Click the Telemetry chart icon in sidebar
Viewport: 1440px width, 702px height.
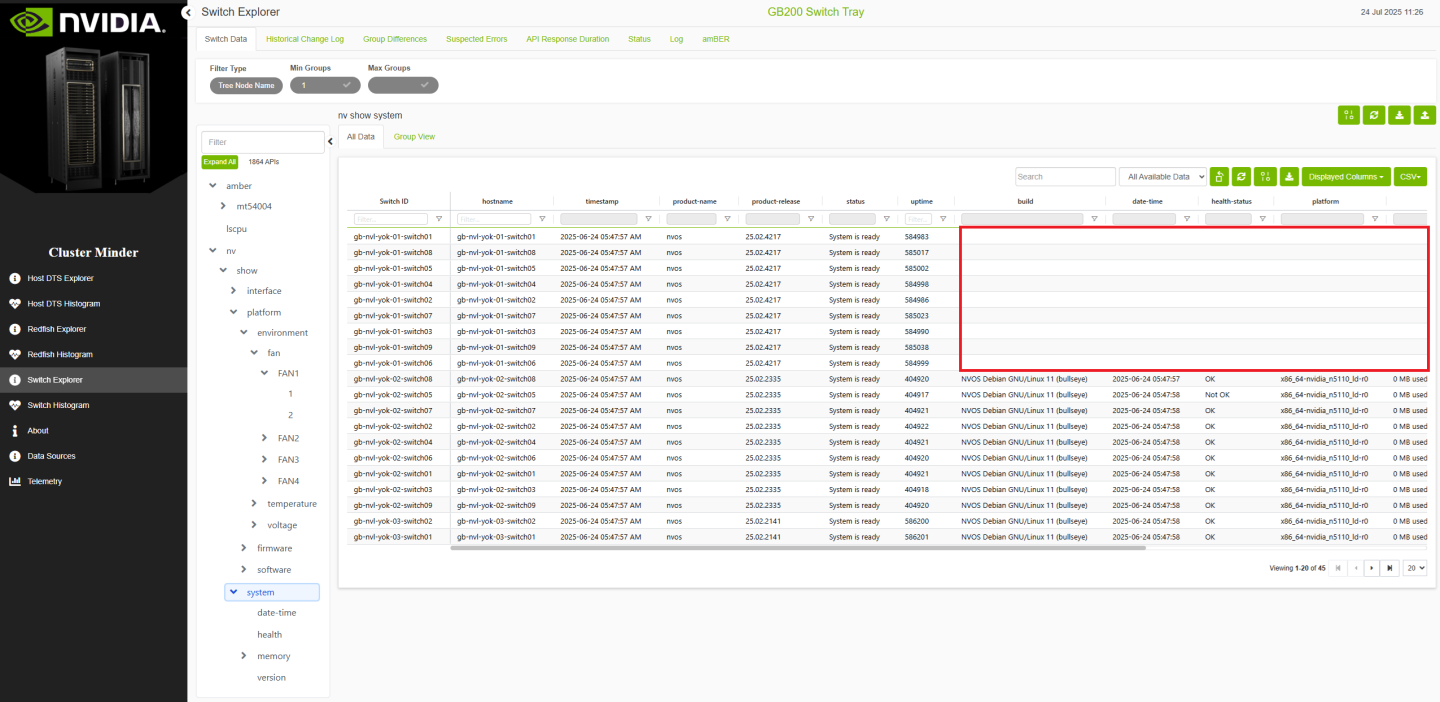point(15,481)
